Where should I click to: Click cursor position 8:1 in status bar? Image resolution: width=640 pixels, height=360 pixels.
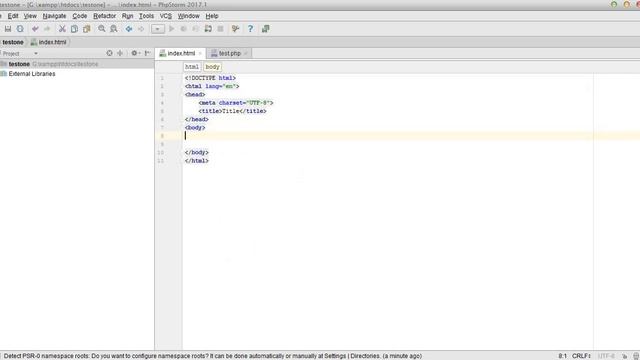click(562, 356)
